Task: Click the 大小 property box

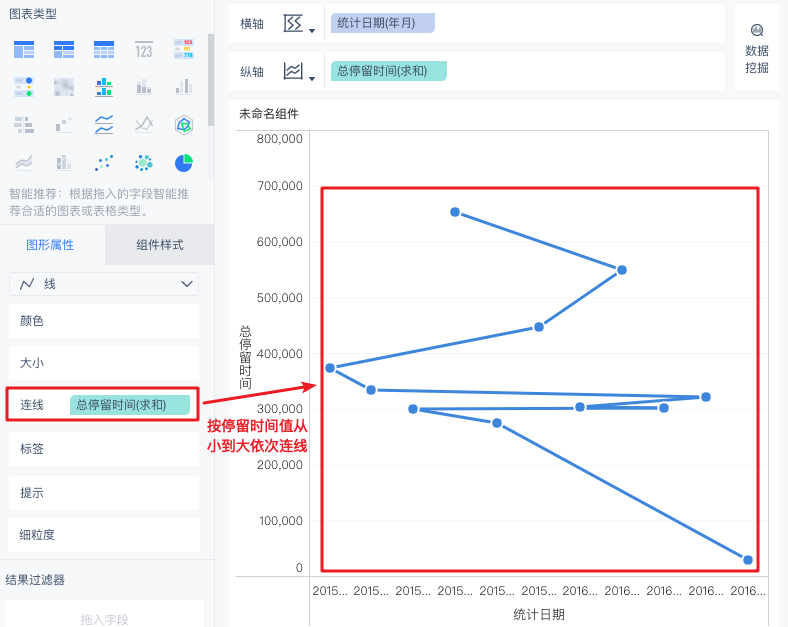Action: [104, 363]
